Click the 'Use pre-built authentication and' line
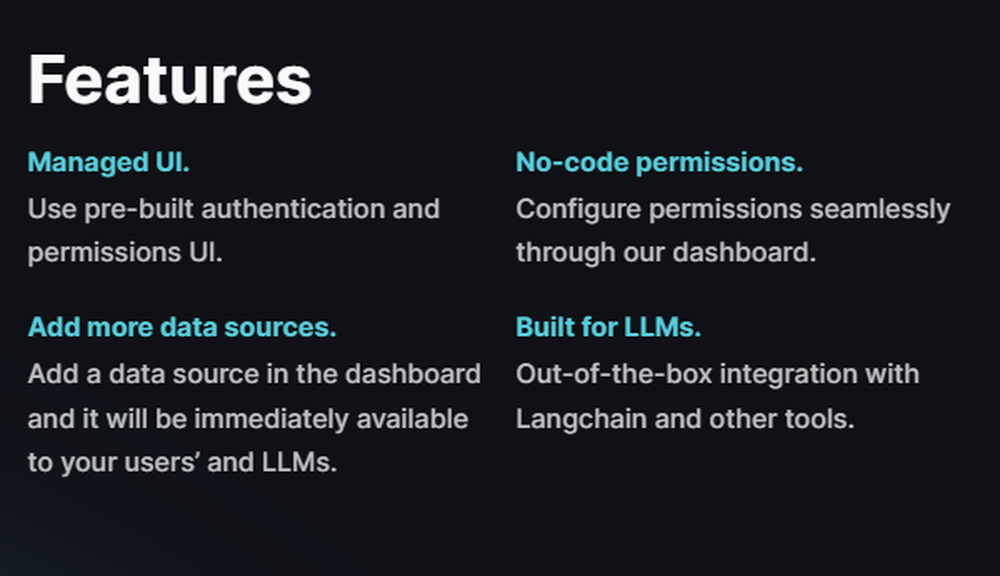 tap(233, 209)
